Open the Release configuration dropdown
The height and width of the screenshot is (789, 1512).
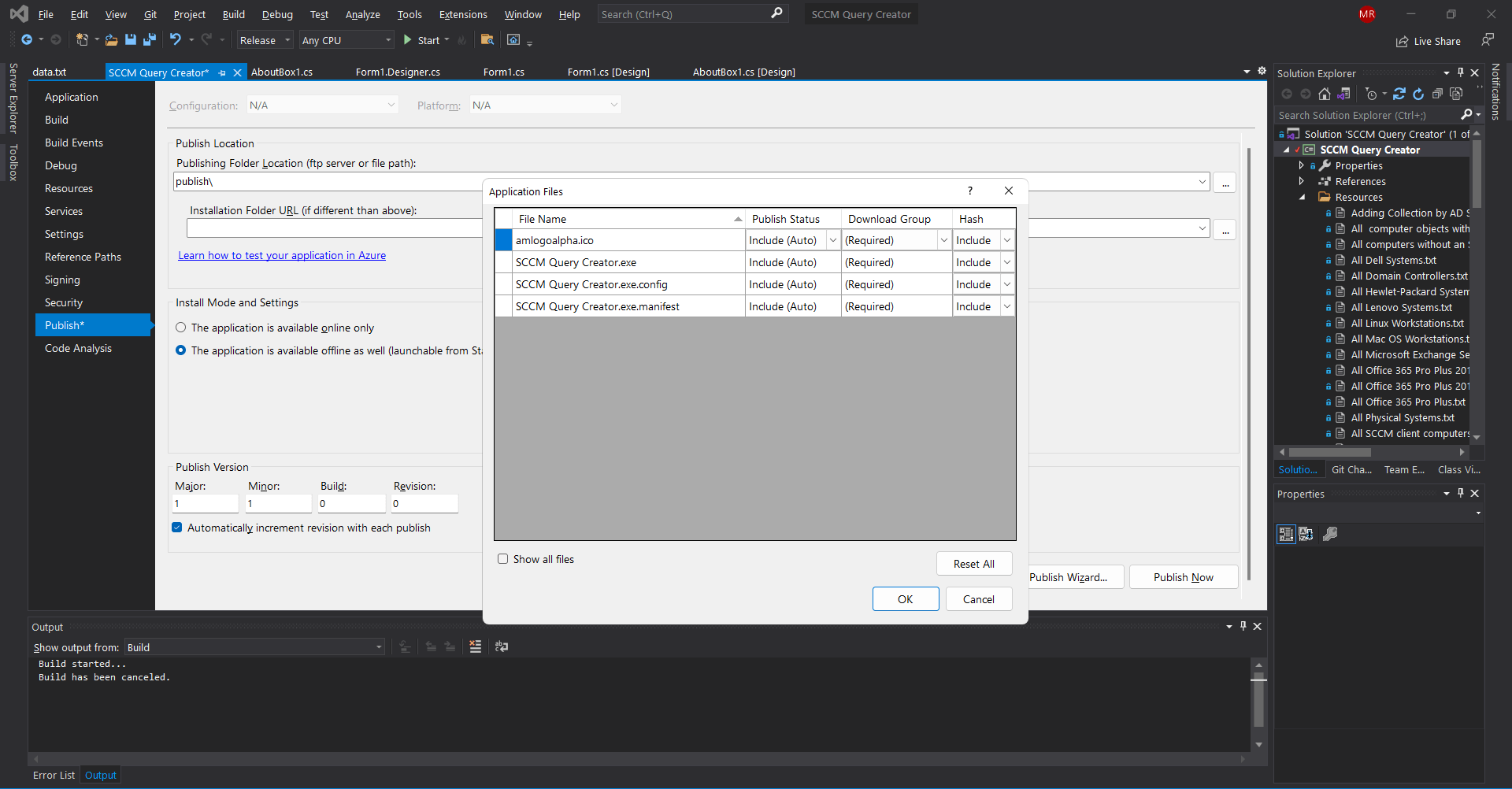tap(265, 40)
